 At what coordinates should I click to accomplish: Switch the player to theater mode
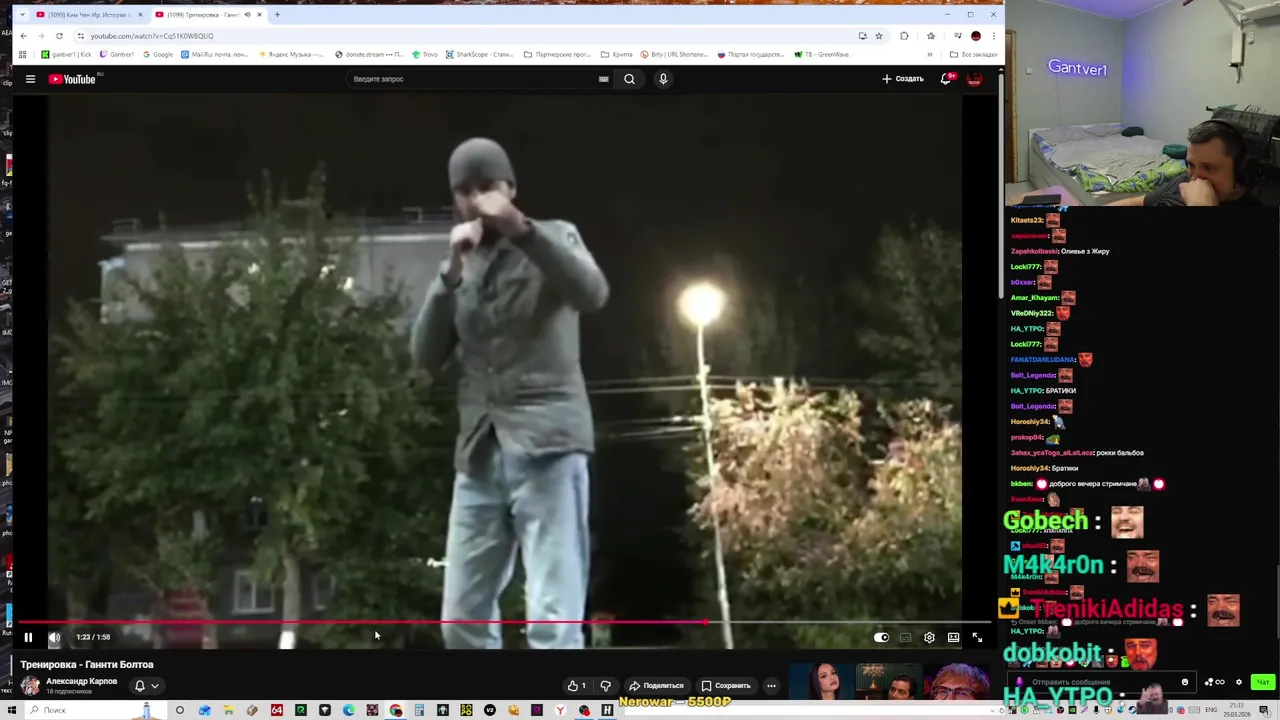coord(953,637)
